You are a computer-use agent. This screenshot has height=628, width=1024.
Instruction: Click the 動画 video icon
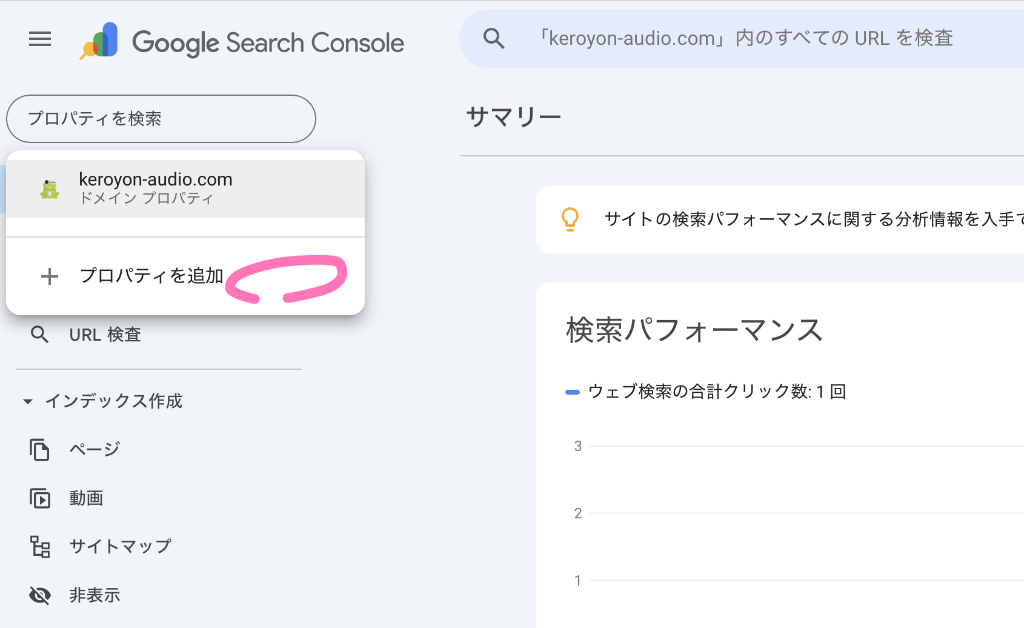click(x=40, y=498)
